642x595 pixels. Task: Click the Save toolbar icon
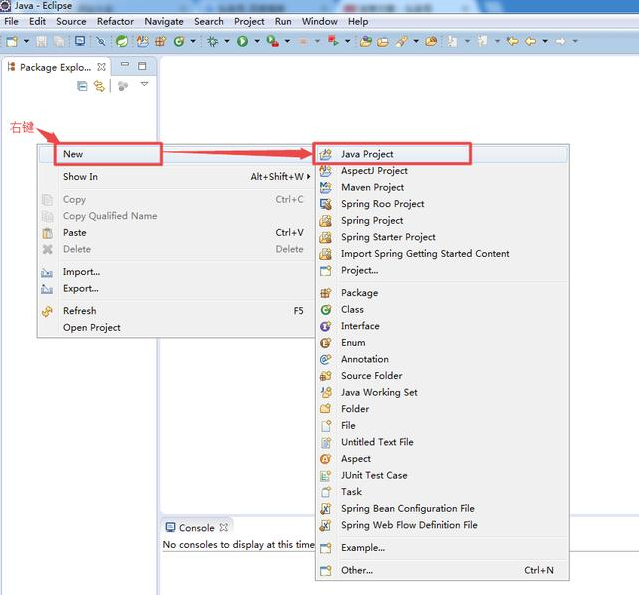pyautogui.click(x=41, y=41)
